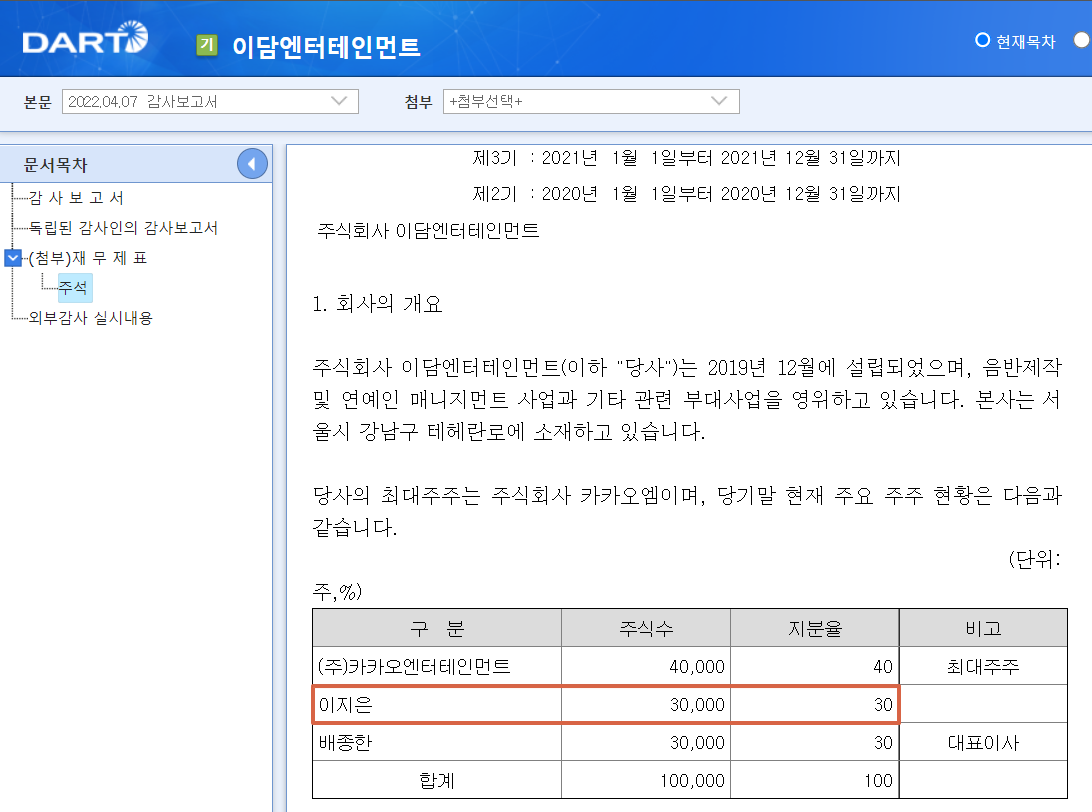Click the blue chevron beside (첨부)재무제표
The width and height of the screenshot is (1092, 812).
[12, 257]
